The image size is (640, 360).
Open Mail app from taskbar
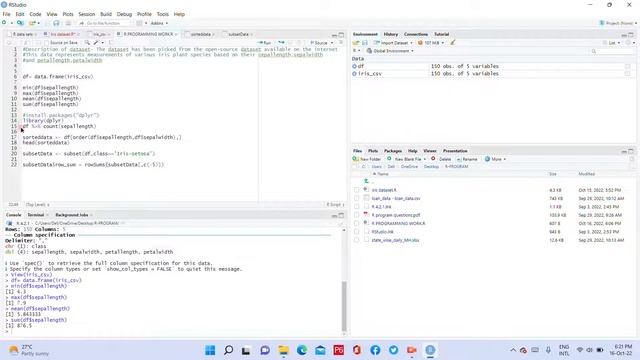click(320, 350)
